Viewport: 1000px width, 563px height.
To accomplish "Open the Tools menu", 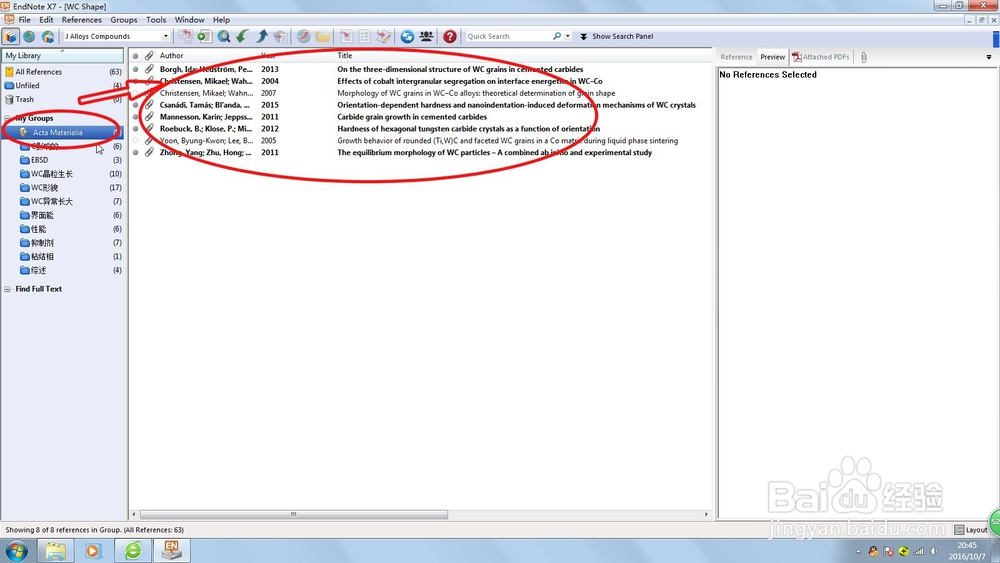I will (156, 20).
